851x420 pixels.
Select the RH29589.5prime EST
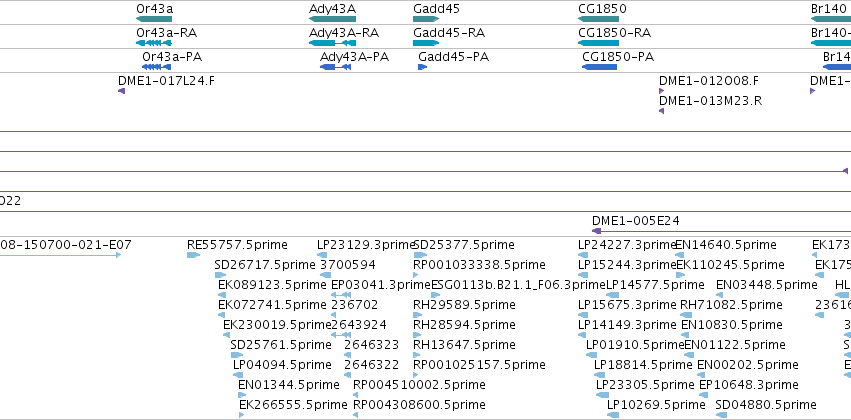tap(417, 315)
